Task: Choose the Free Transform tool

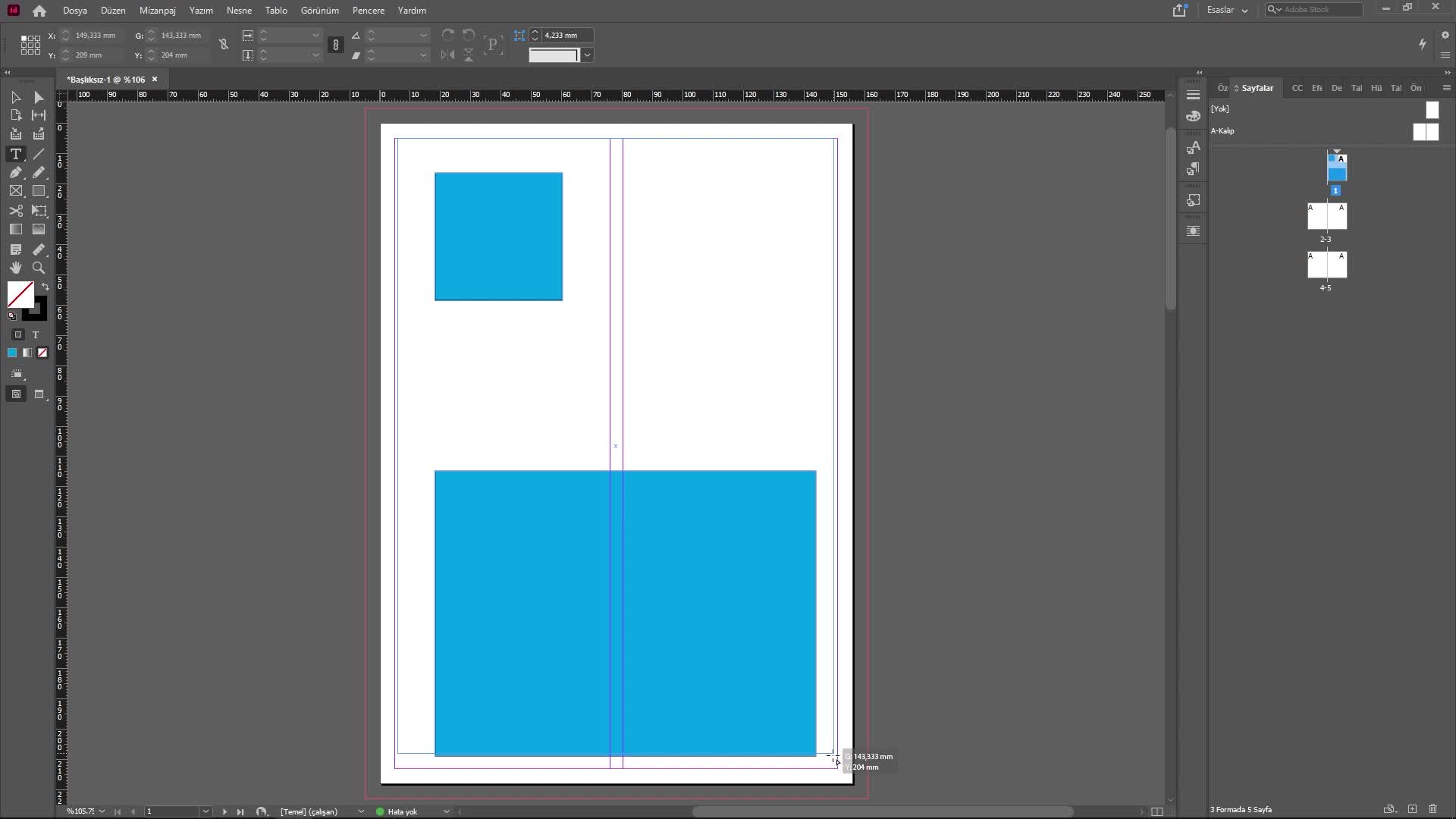Action: (39, 211)
